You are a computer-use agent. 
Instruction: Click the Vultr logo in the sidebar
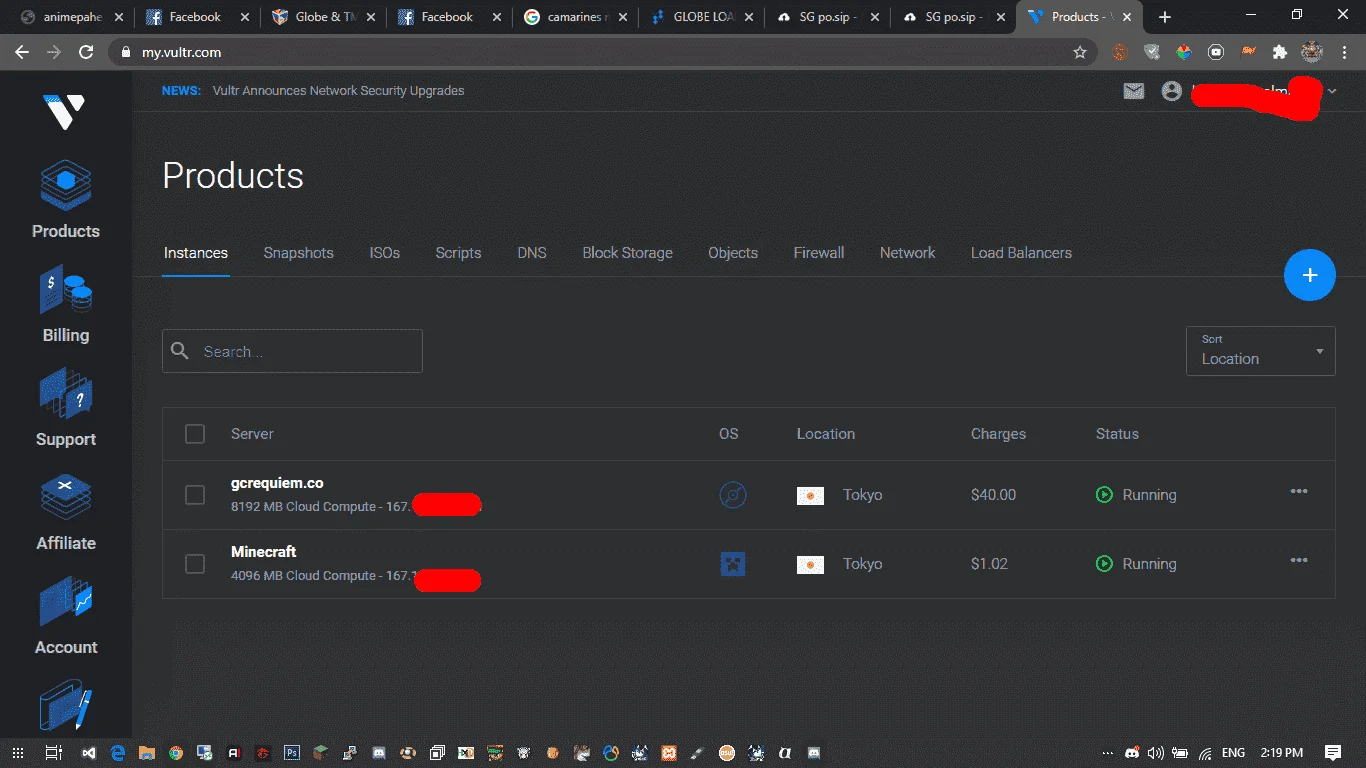64,111
